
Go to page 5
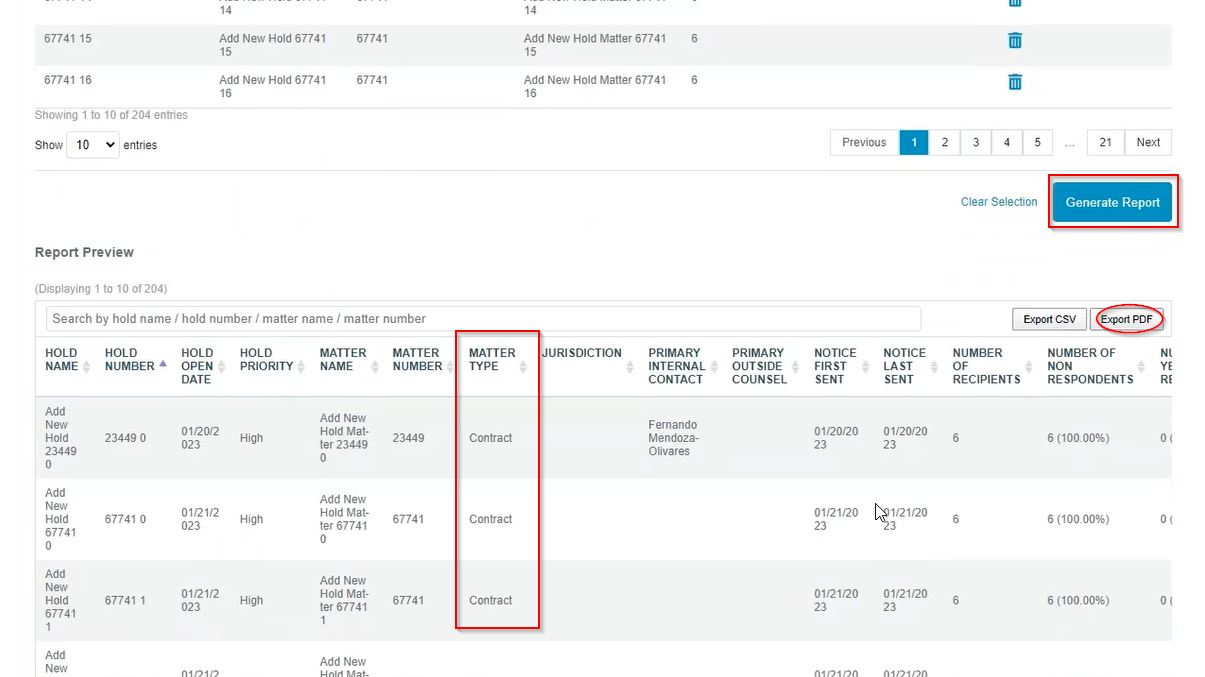click(1037, 143)
